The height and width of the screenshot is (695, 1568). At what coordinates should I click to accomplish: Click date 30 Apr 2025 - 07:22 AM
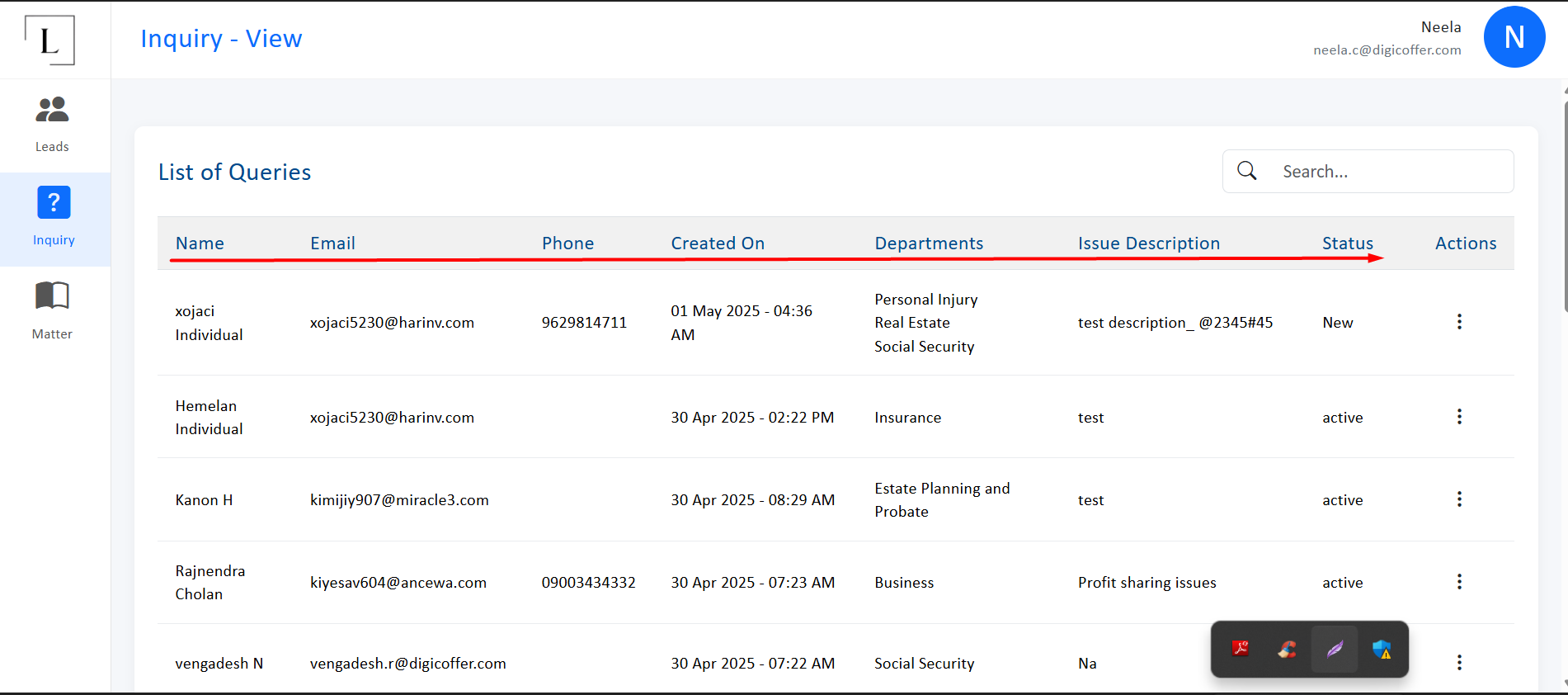752,664
